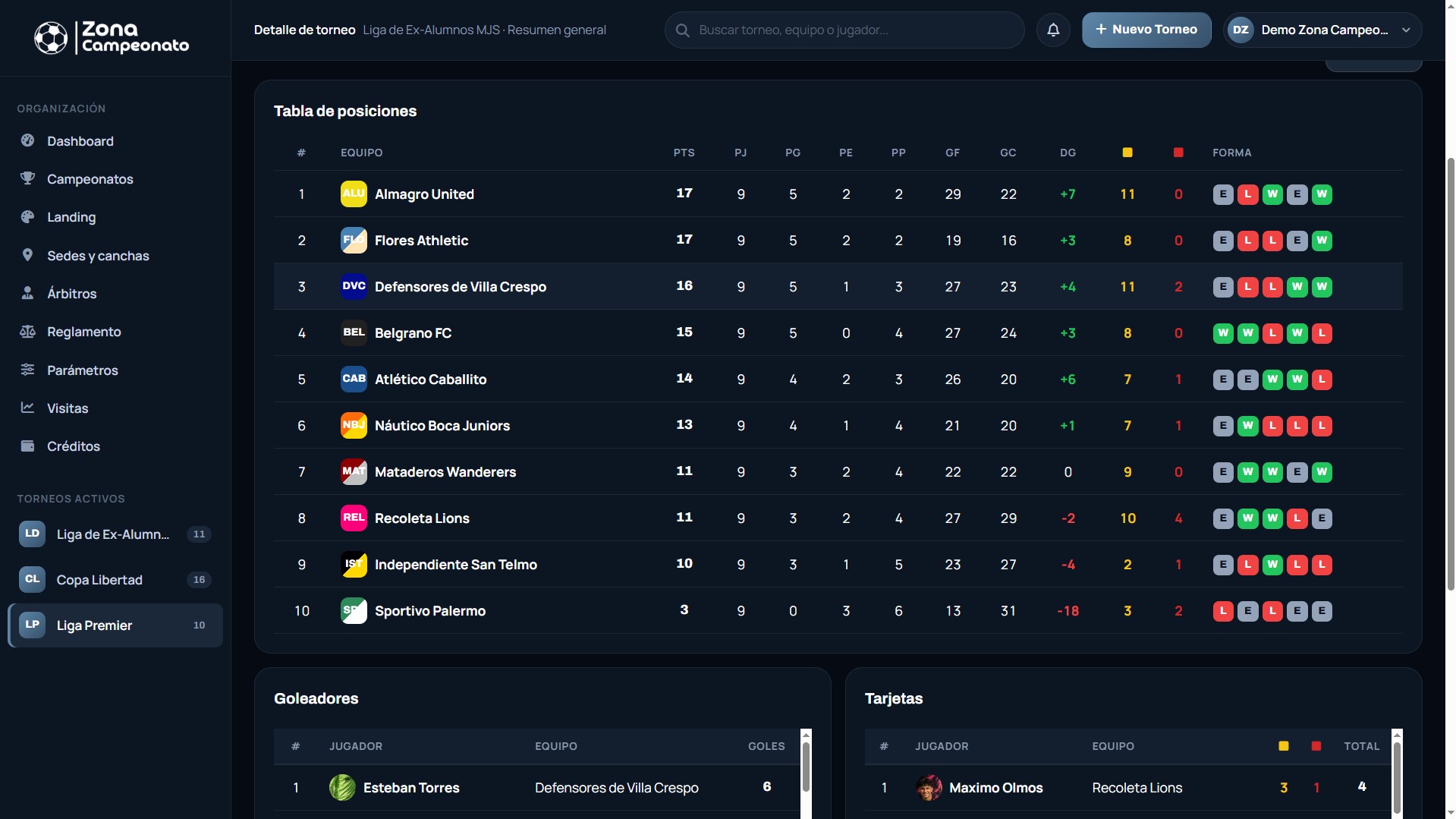Click the Reglamento scales icon
1456x819 pixels.
point(28,331)
